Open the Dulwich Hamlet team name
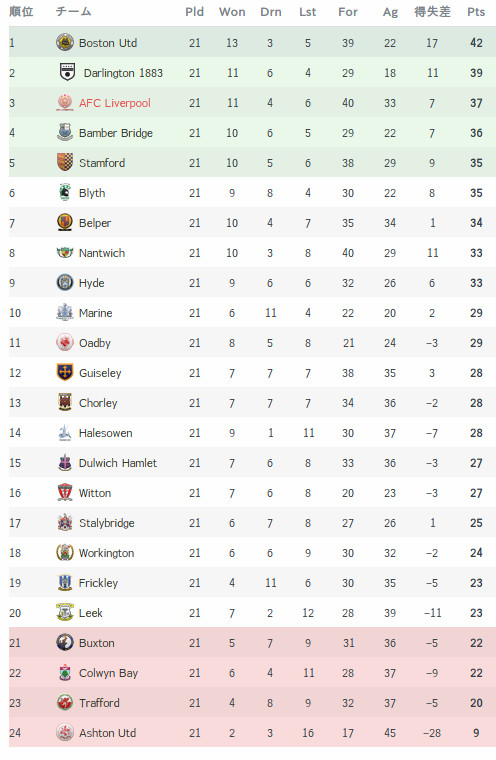The image size is (496, 760). (118, 463)
